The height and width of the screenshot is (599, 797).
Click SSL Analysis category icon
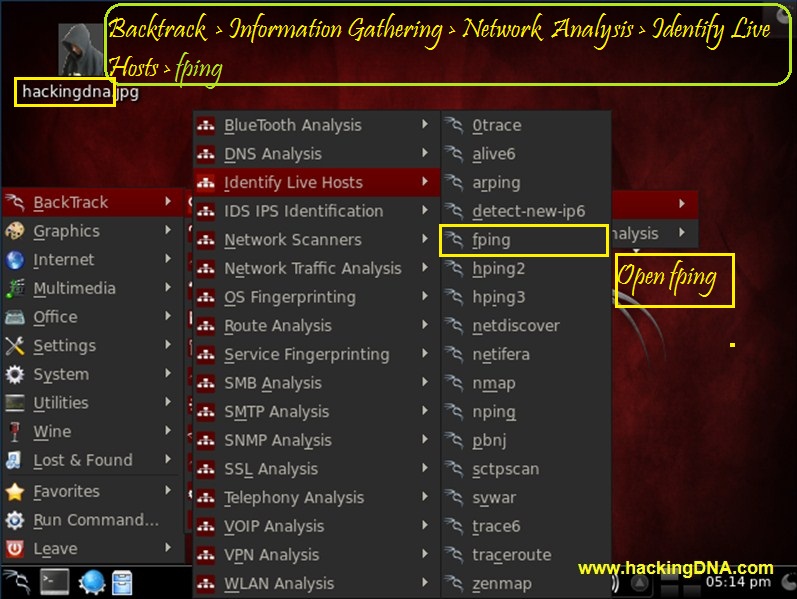(206, 469)
